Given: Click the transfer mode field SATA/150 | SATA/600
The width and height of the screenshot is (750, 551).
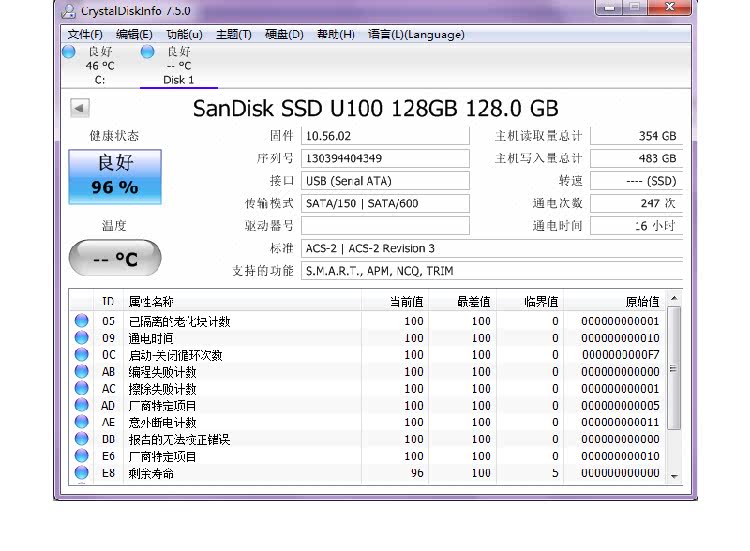Looking at the screenshot, I should 385,203.
